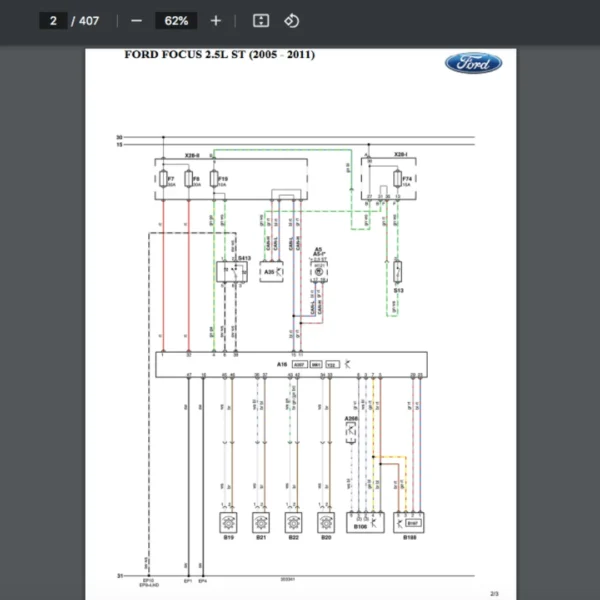Click the zoom in plus button
The image size is (600, 600).
coord(216,21)
